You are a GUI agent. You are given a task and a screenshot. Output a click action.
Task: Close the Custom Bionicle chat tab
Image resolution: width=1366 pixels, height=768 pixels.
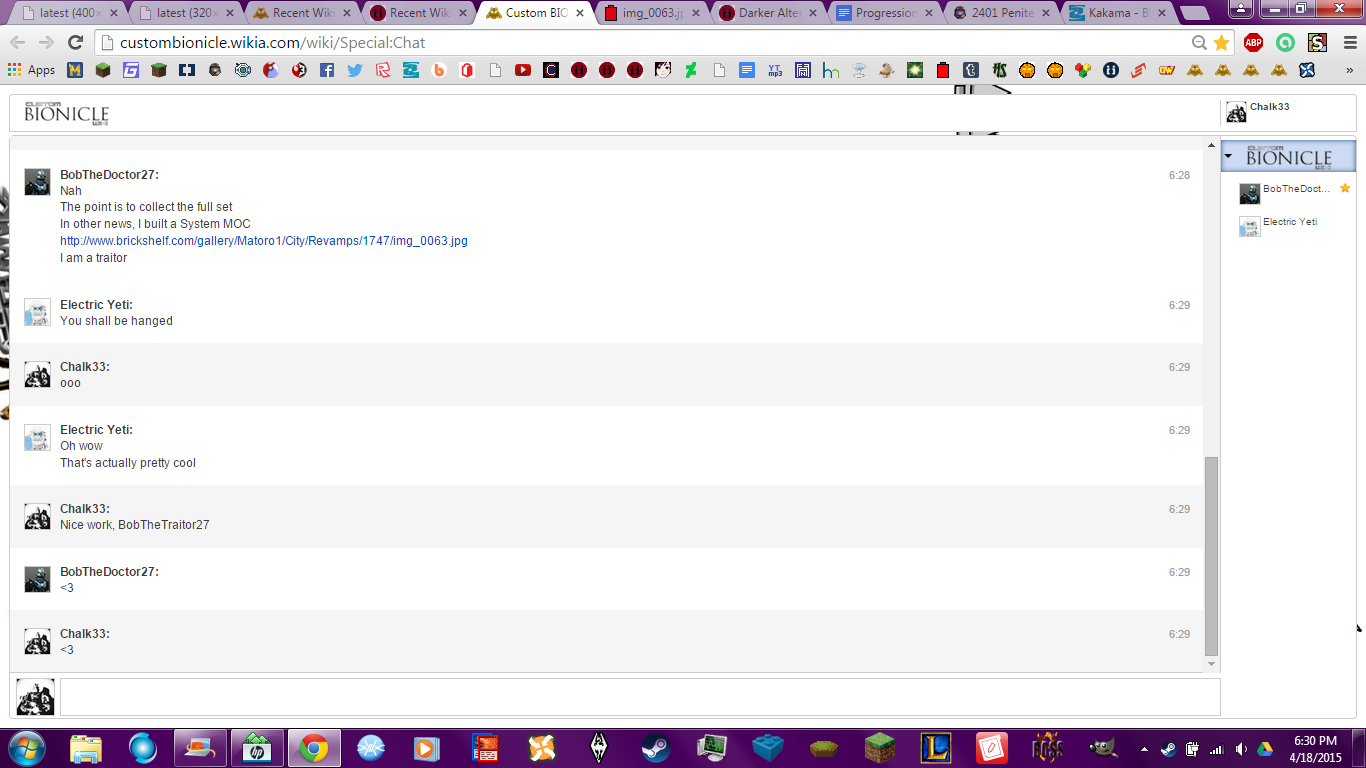(x=580, y=13)
